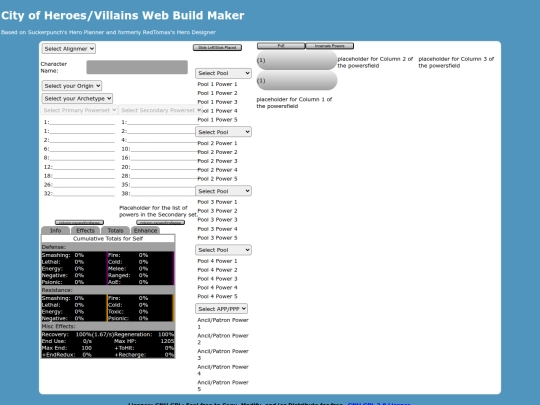Select Pool 1 Power 2
Viewport: 540px width, 405px height.
(x=217, y=93)
